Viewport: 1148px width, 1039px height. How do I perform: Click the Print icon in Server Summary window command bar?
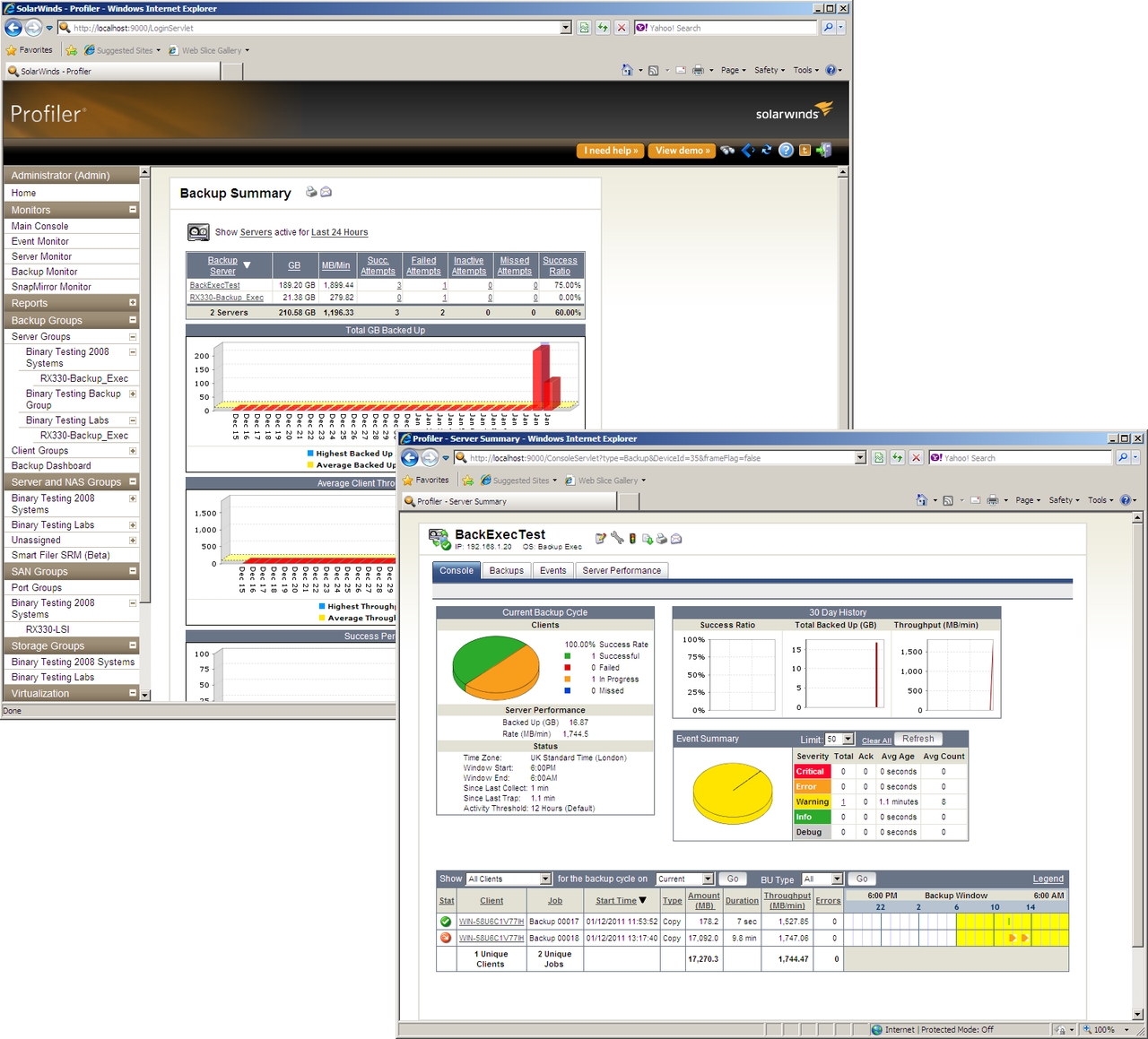[x=993, y=500]
